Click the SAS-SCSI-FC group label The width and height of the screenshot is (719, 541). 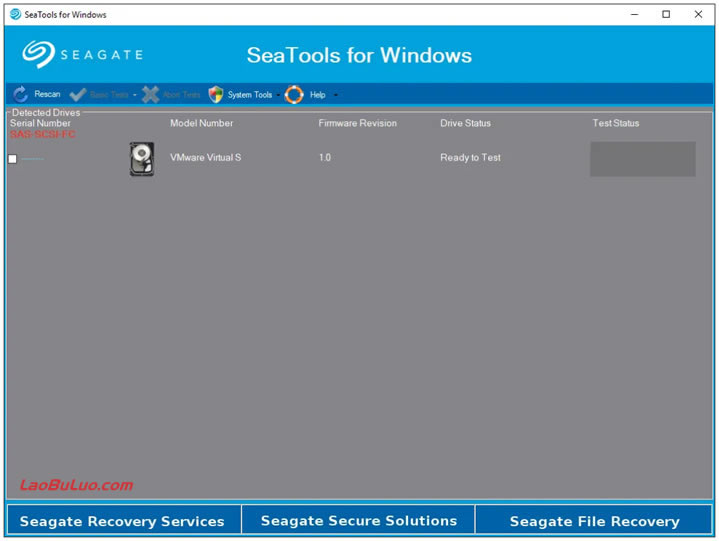[x=43, y=134]
